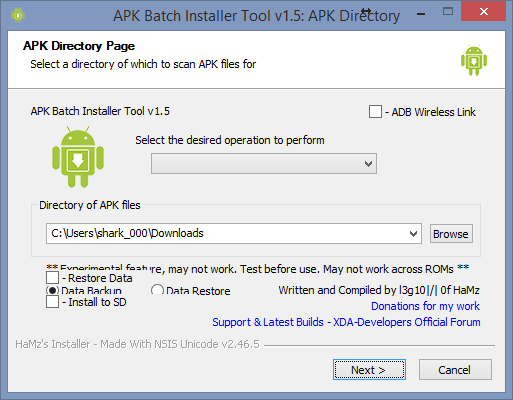Tick the Restore Data checkbox
Image resolution: width=513 pixels, height=400 pixels.
pyautogui.click(x=52, y=277)
